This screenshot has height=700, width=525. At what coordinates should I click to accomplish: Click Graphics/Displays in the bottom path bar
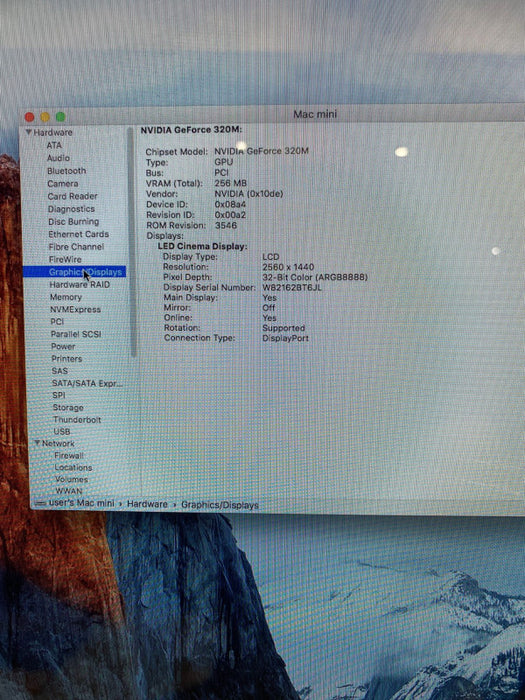(220, 505)
